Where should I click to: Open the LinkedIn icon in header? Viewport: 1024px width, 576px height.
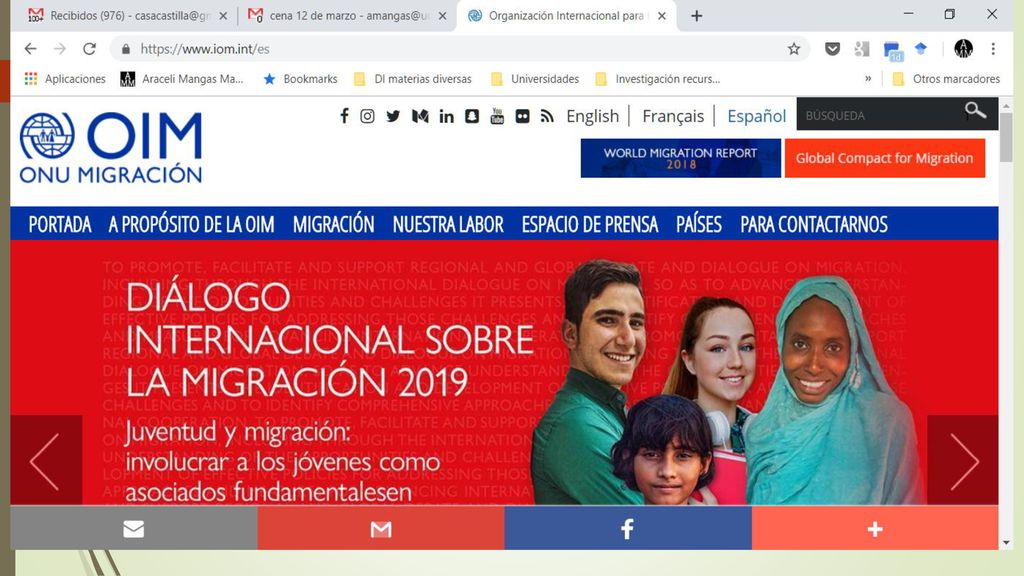(446, 116)
